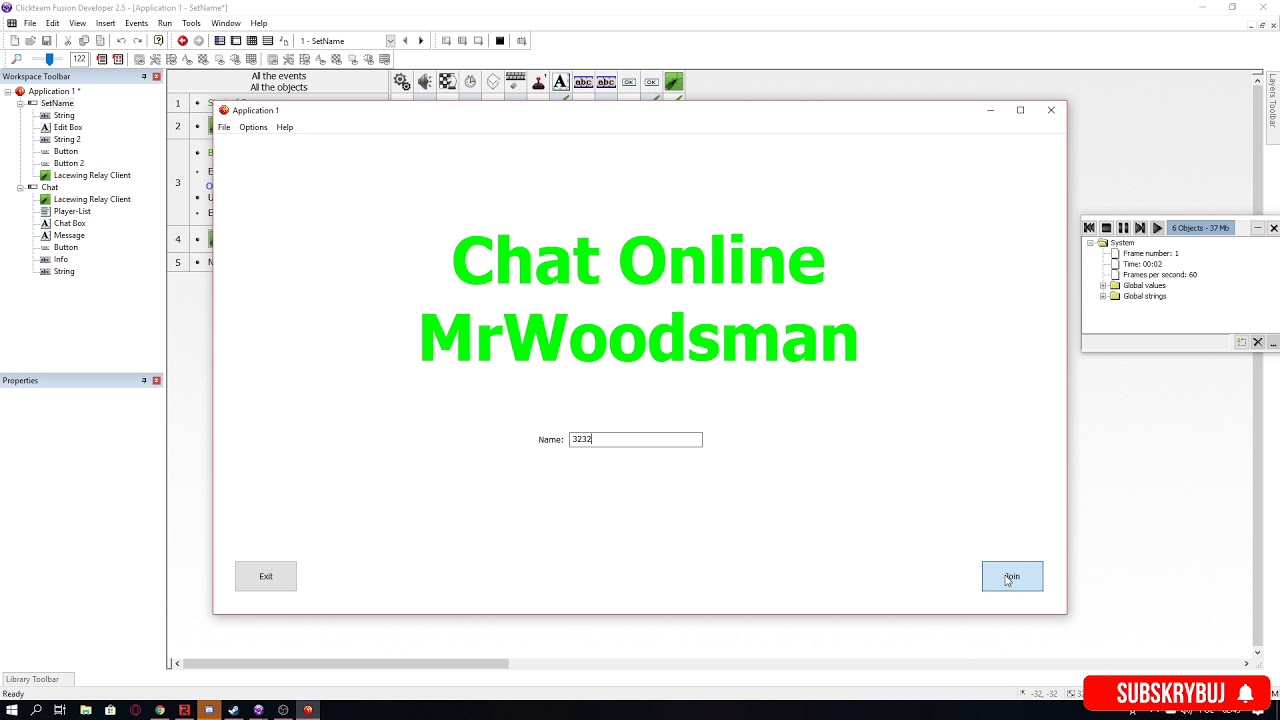Click the Steam icon in the Windows taskbar

coord(234,710)
